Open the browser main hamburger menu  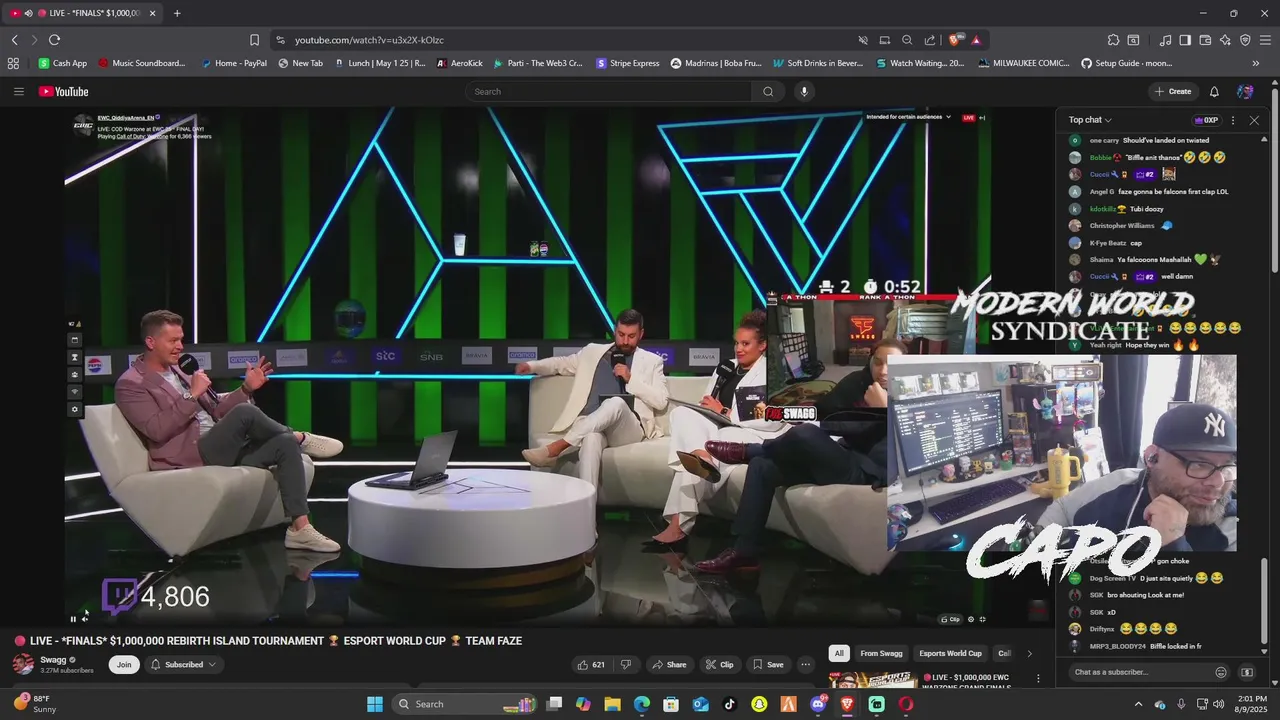pyautogui.click(x=1265, y=40)
